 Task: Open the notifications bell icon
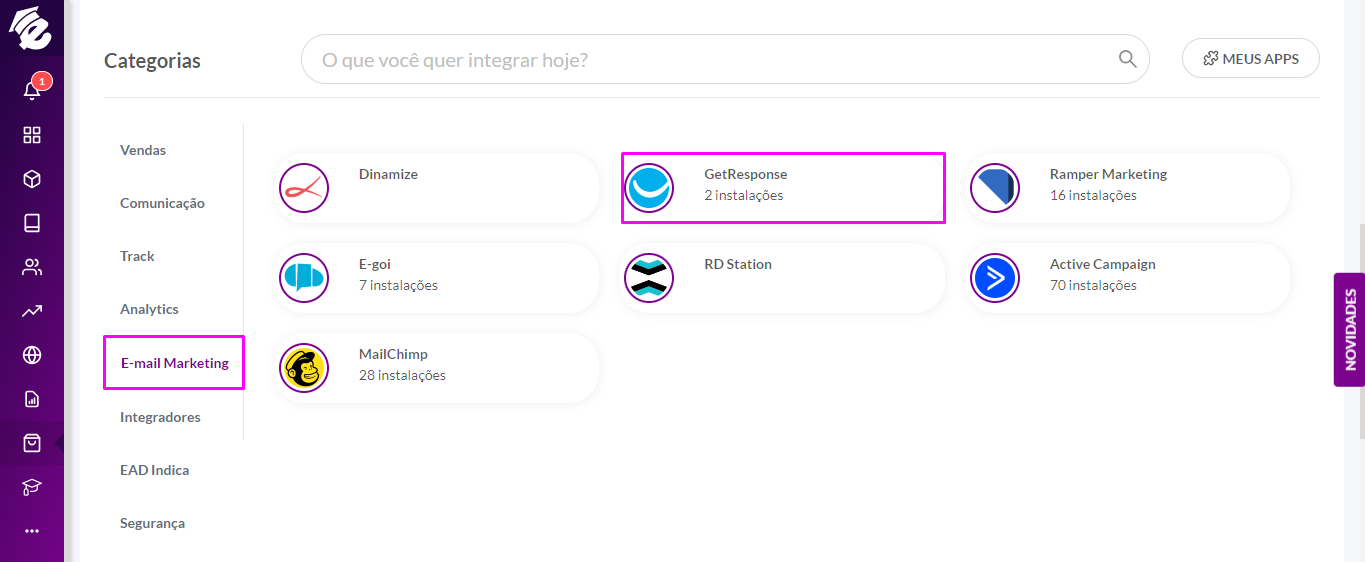click(32, 90)
